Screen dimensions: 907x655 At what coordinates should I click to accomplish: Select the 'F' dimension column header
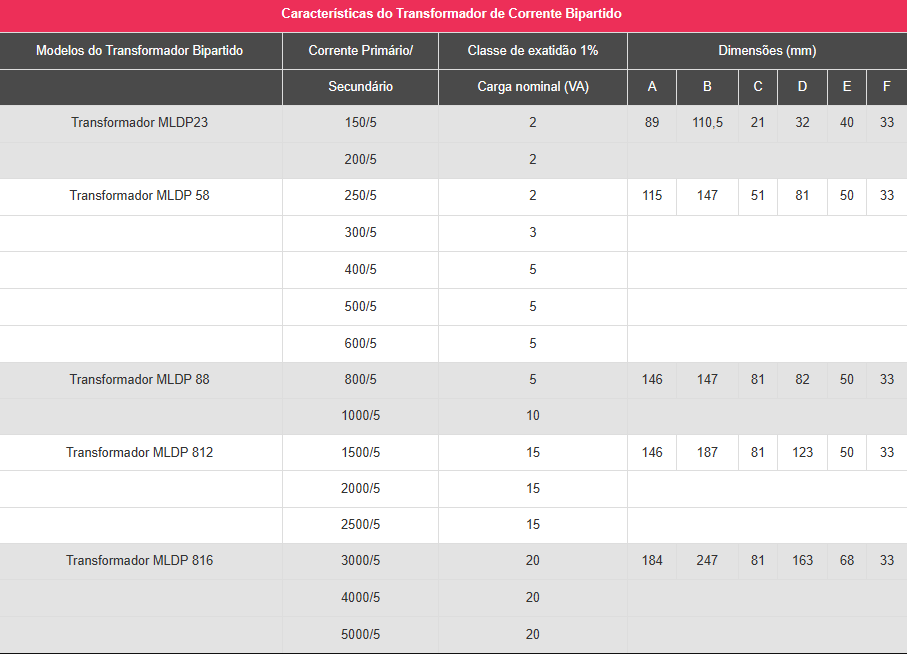886,87
